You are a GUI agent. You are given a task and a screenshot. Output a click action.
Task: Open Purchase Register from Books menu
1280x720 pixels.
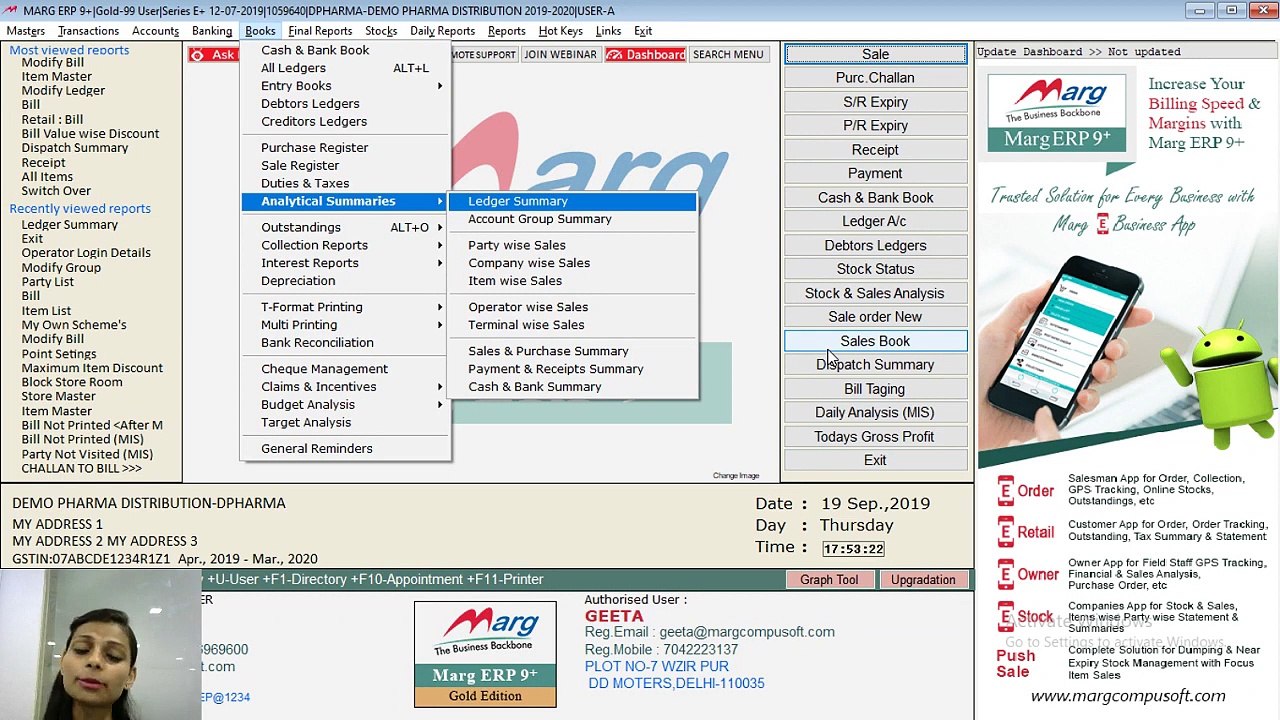[x=345, y=148]
